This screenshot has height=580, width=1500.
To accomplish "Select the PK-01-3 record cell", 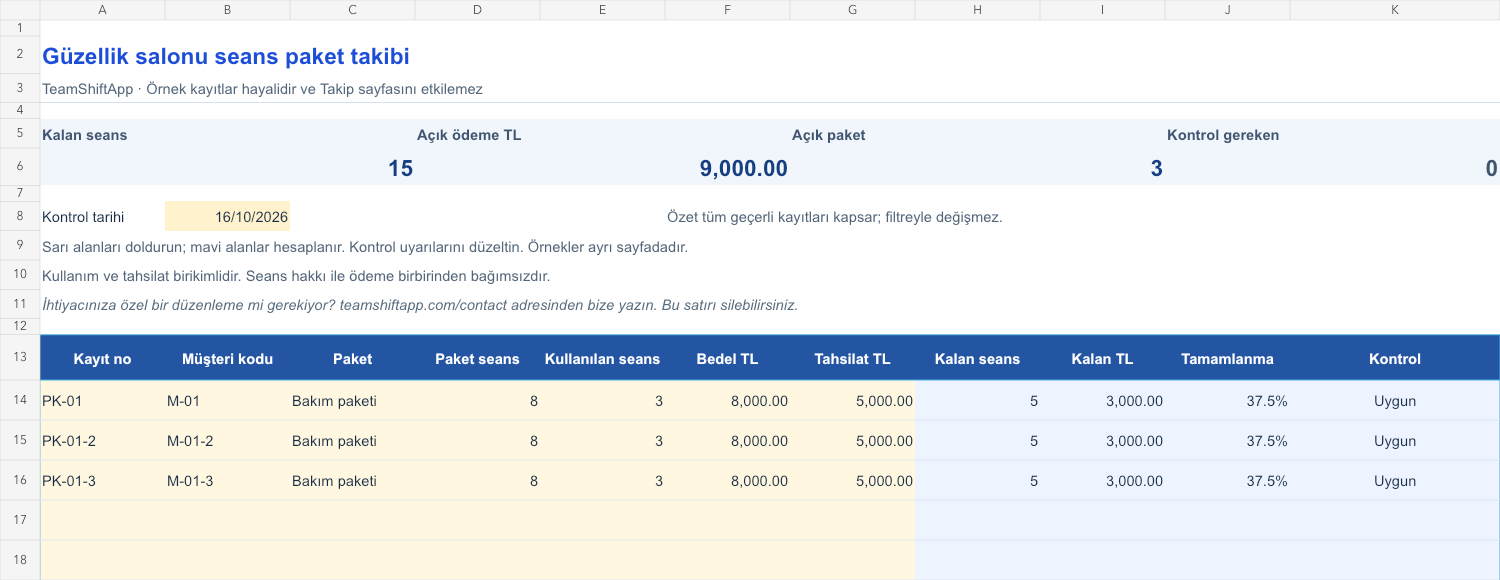I will (103, 481).
